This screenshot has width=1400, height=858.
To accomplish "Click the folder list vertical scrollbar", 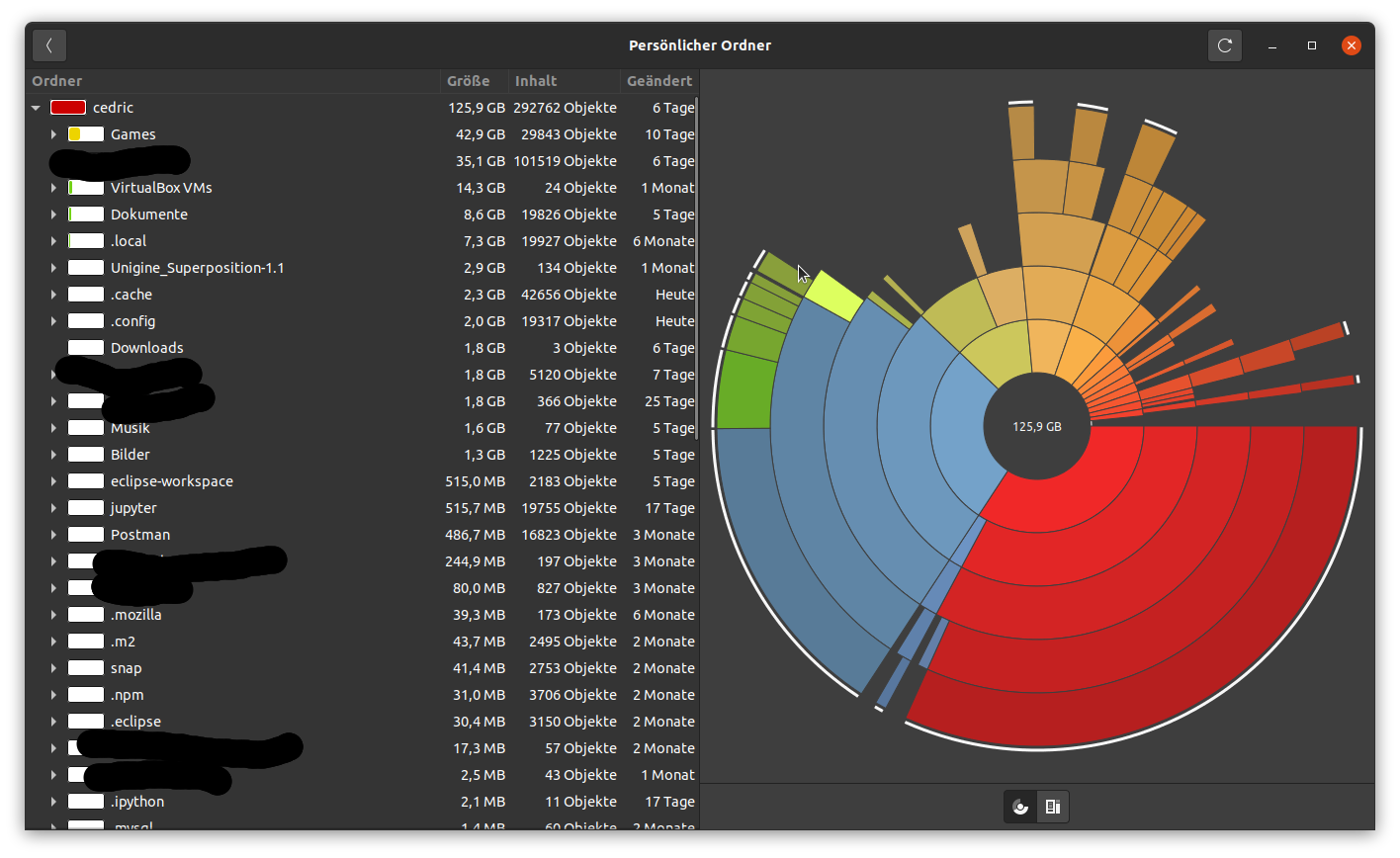I will tap(697, 267).
